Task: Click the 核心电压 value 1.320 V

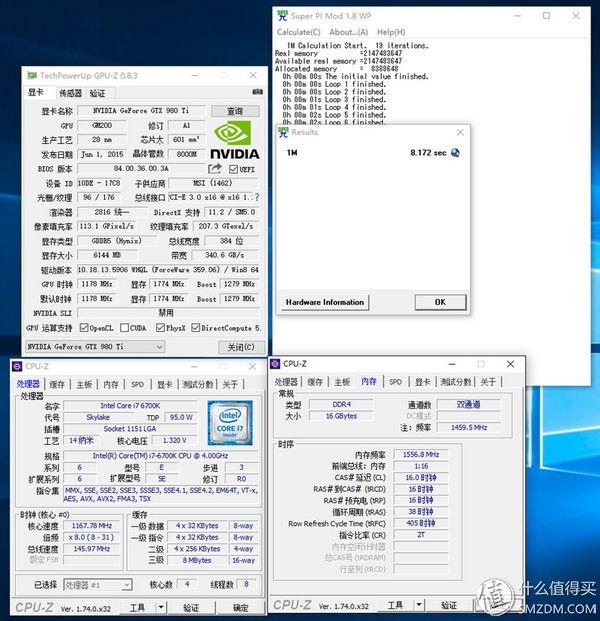Action: point(175,440)
